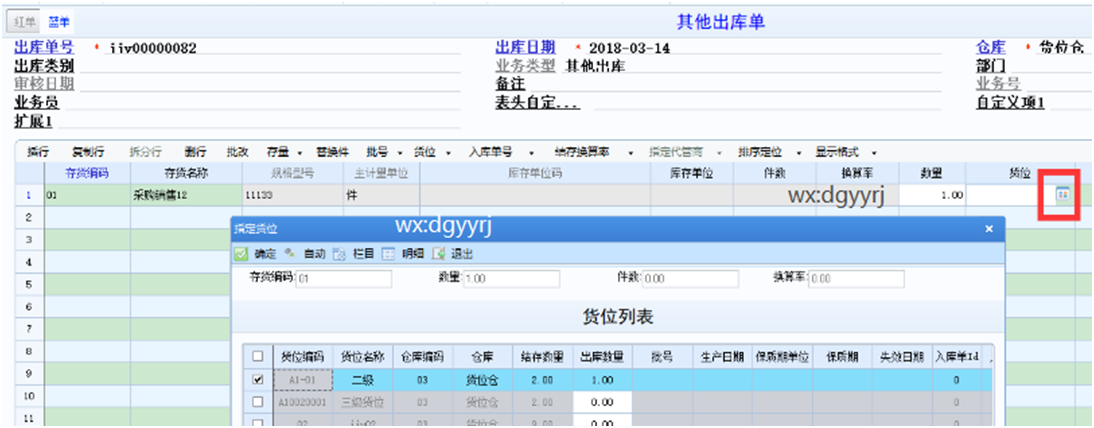
Task: Click 删行 to delete the row
Action: pos(195,152)
